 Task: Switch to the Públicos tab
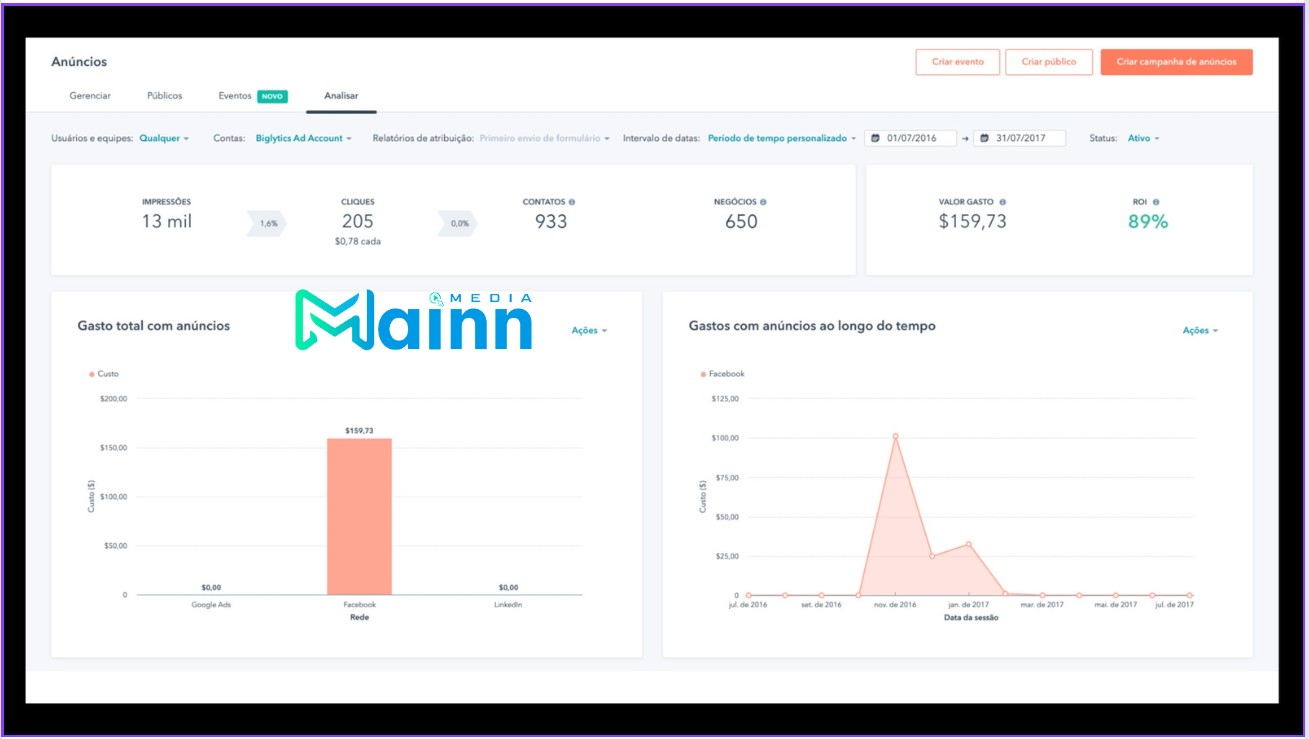pos(164,96)
